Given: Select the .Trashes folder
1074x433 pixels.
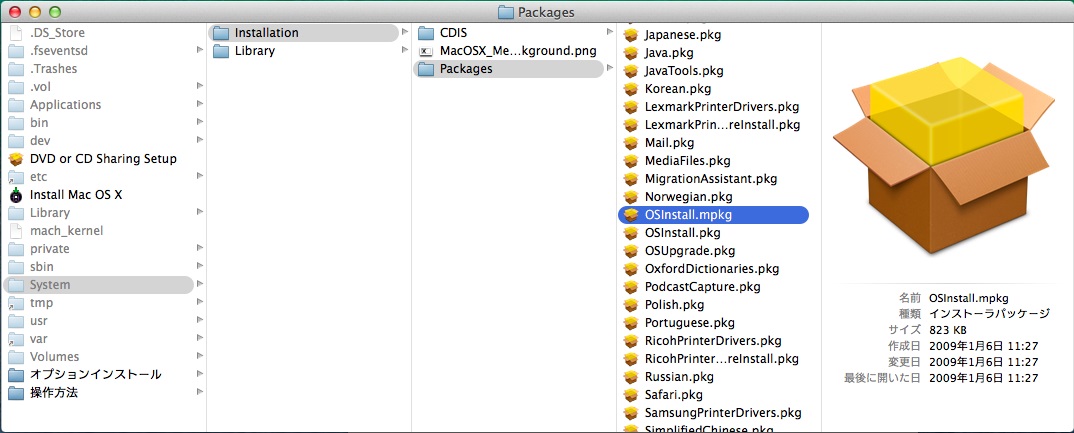Looking at the screenshot, I should (x=53, y=69).
